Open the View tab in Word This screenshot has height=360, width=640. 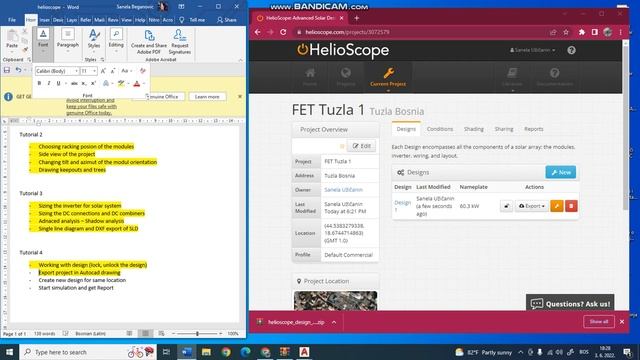coord(127,20)
